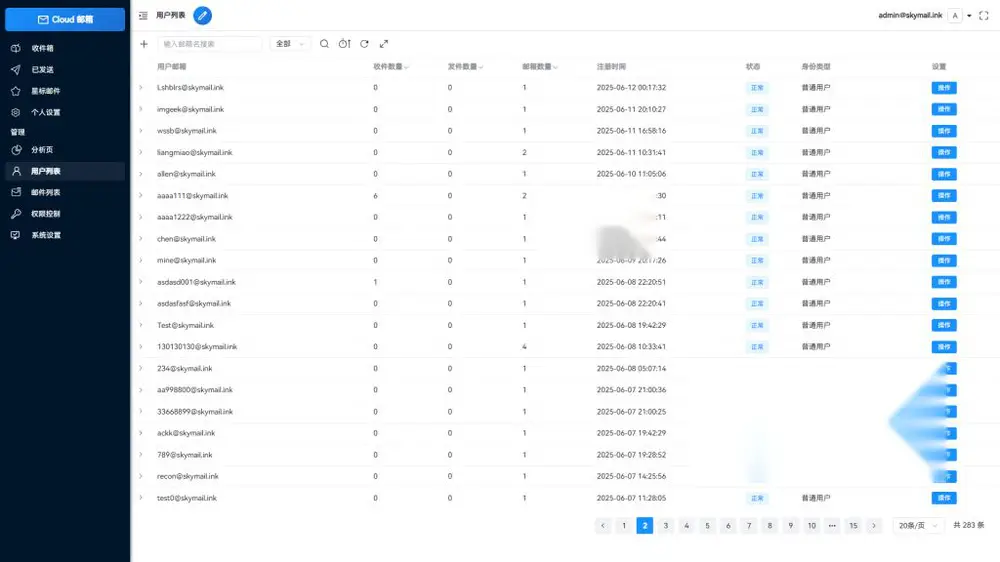Click the expand arrows icon in toolbar
The image size is (1000, 562).
point(384,44)
